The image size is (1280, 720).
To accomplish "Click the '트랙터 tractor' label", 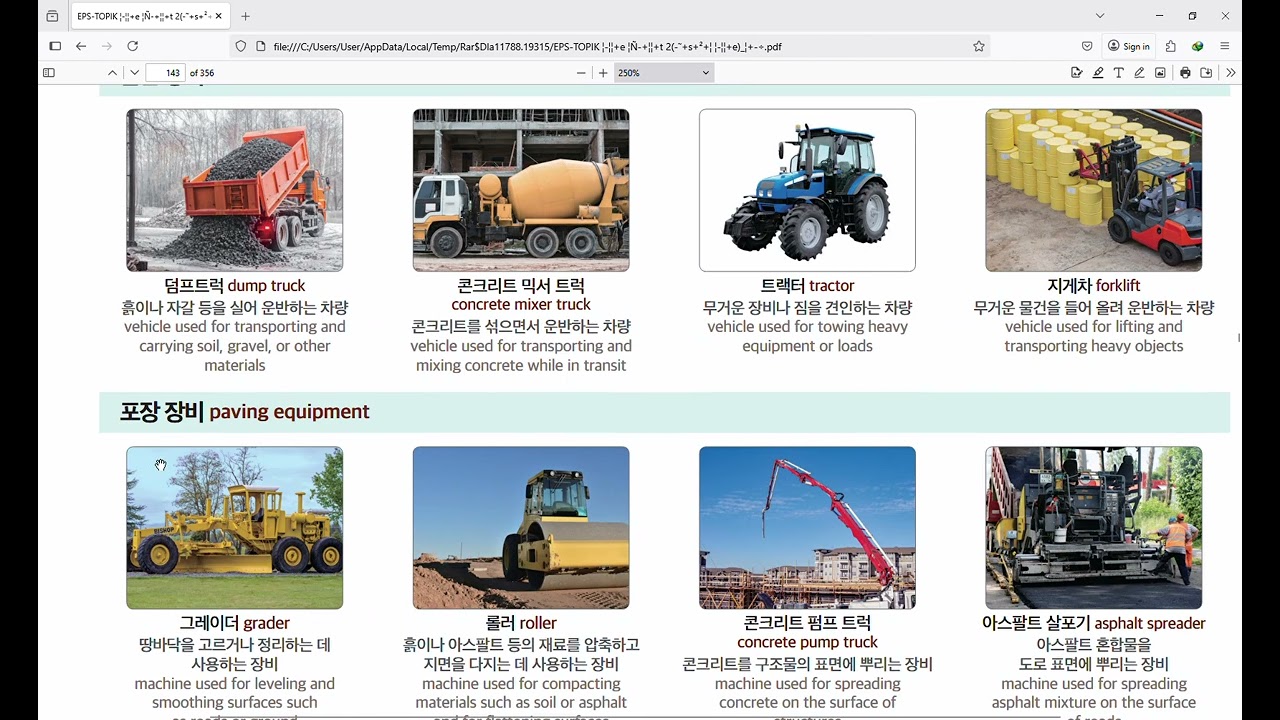I will click(x=807, y=286).
